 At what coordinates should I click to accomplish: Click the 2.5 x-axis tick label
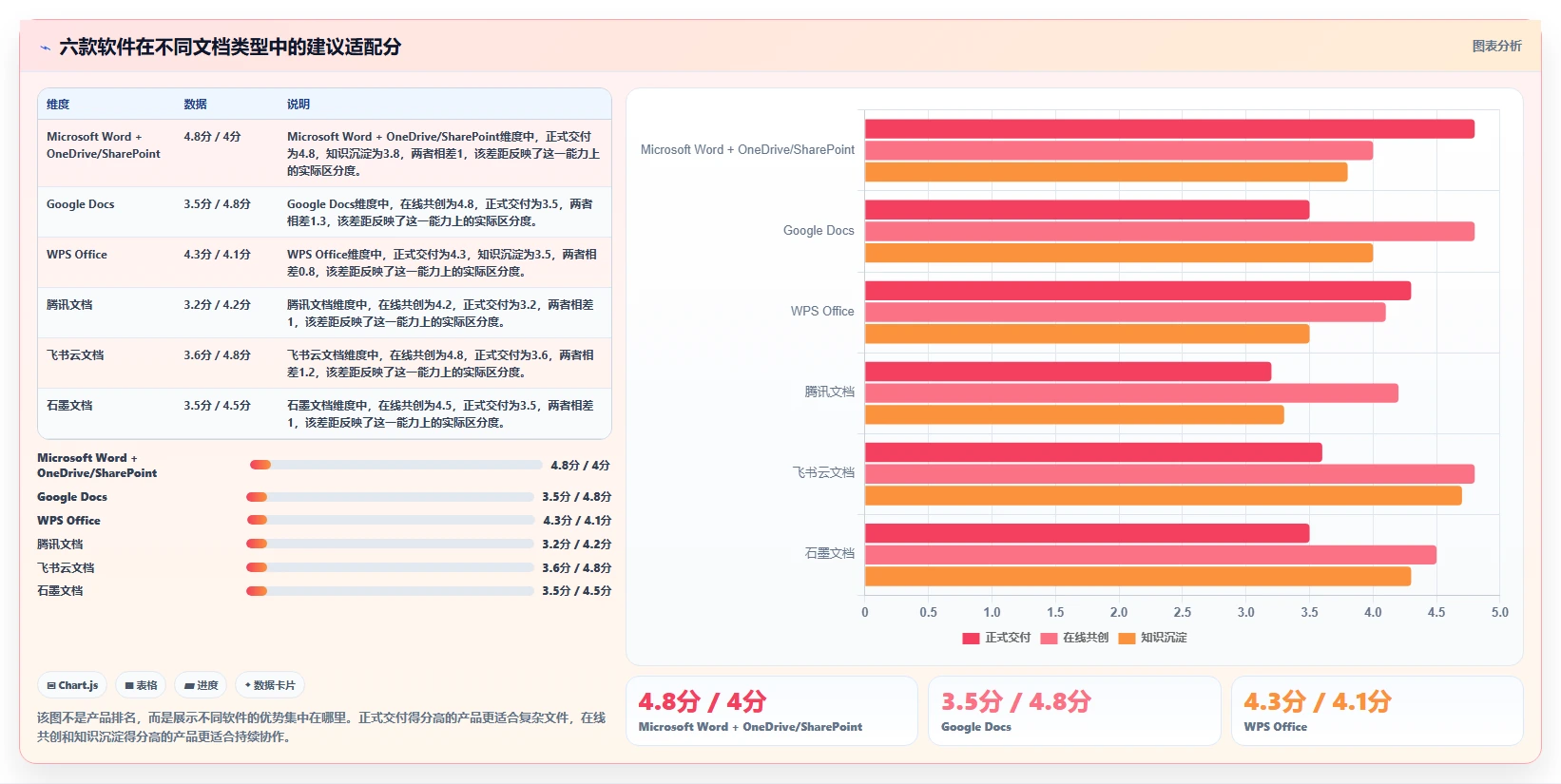click(x=1183, y=613)
